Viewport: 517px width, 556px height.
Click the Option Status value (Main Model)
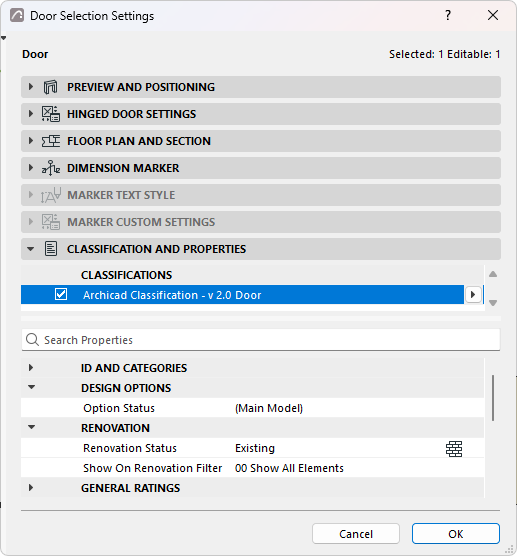269,408
